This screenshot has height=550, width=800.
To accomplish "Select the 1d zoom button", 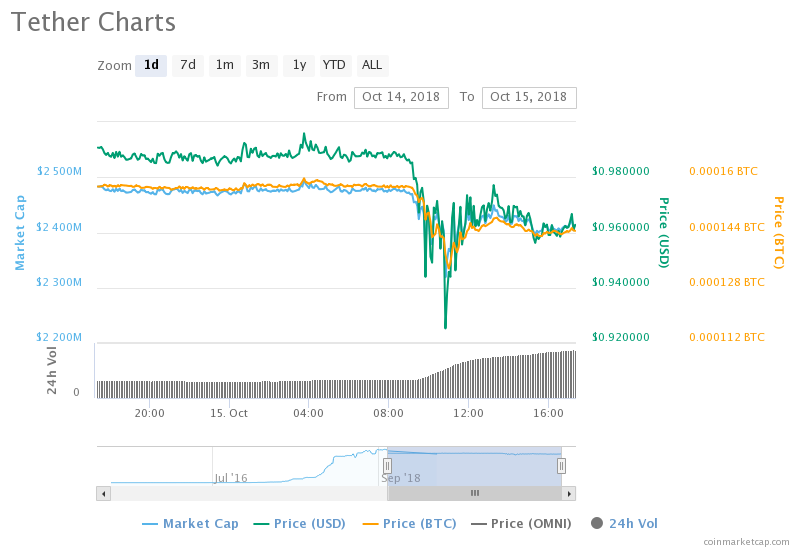I will pyautogui.click(x=151, y=65).
